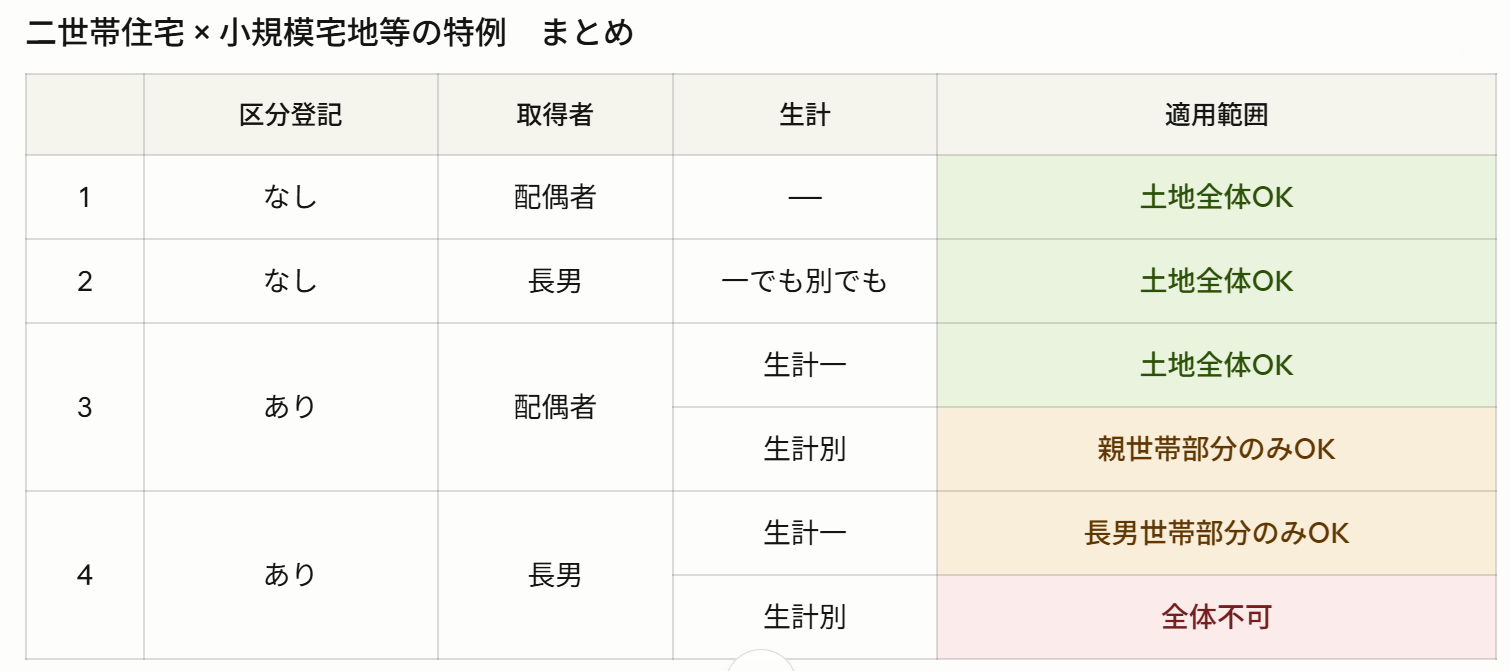This screenshot has height=671, width=1510.
Task: Click あり in row 3
Action: pos(290,407)
